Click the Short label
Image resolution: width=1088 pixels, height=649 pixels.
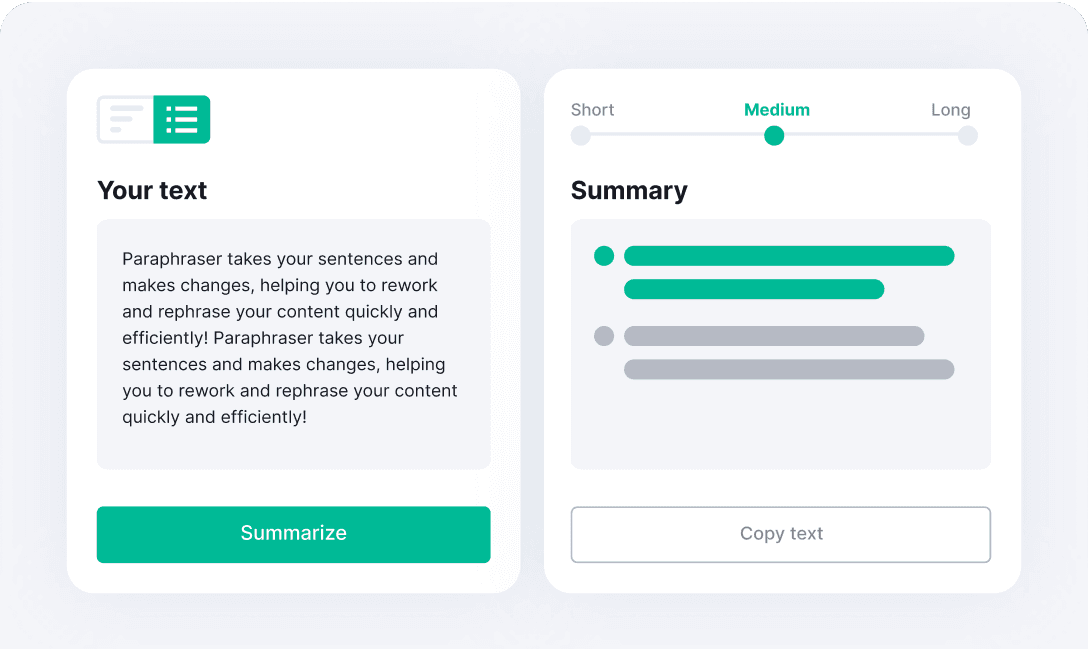point(593,110)
